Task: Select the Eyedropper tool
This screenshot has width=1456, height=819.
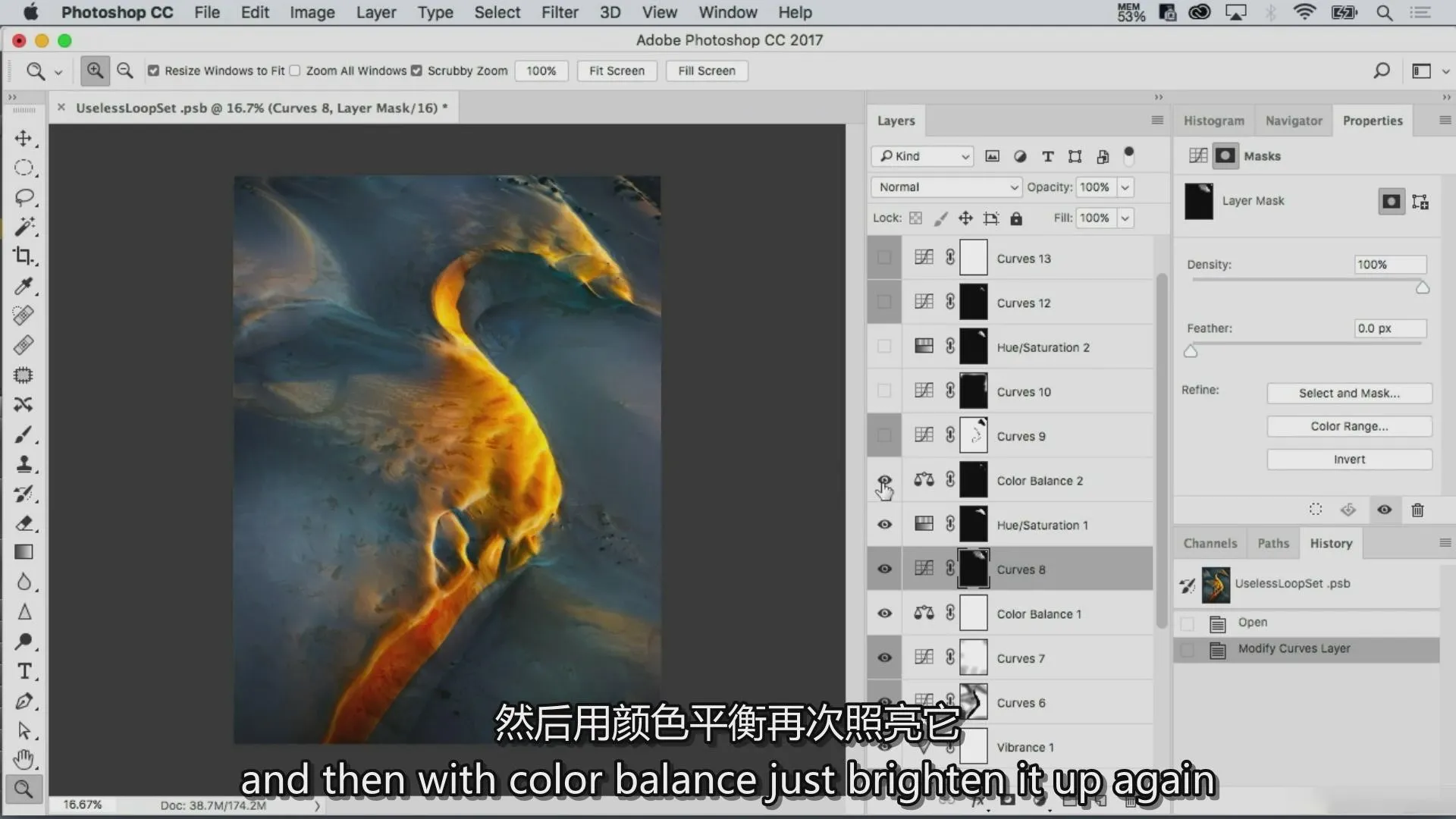Action: [24, 286]
